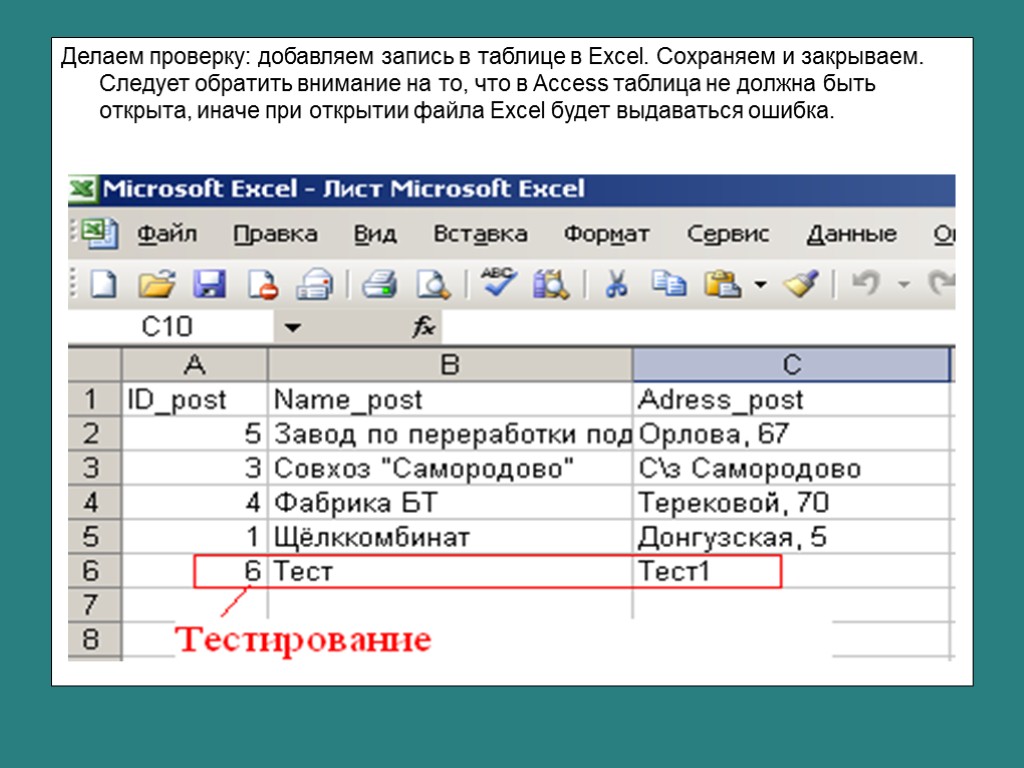Screen dimensions: 1024x768
Task: Open the Вставка menu
Action: point(481,234)
